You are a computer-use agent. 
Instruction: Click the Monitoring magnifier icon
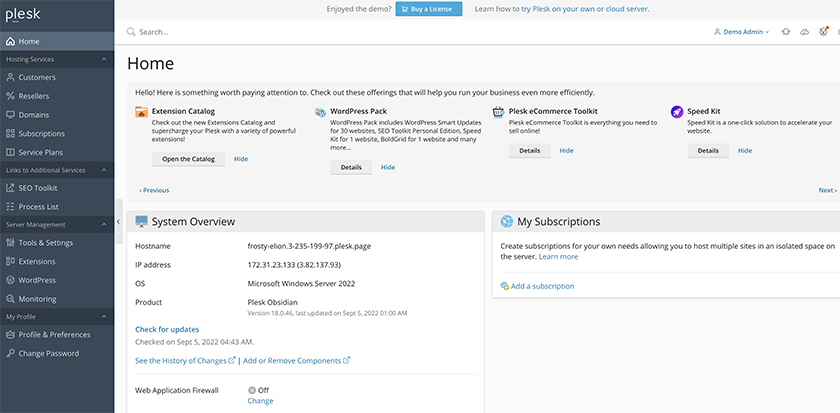tap(10, 299)
